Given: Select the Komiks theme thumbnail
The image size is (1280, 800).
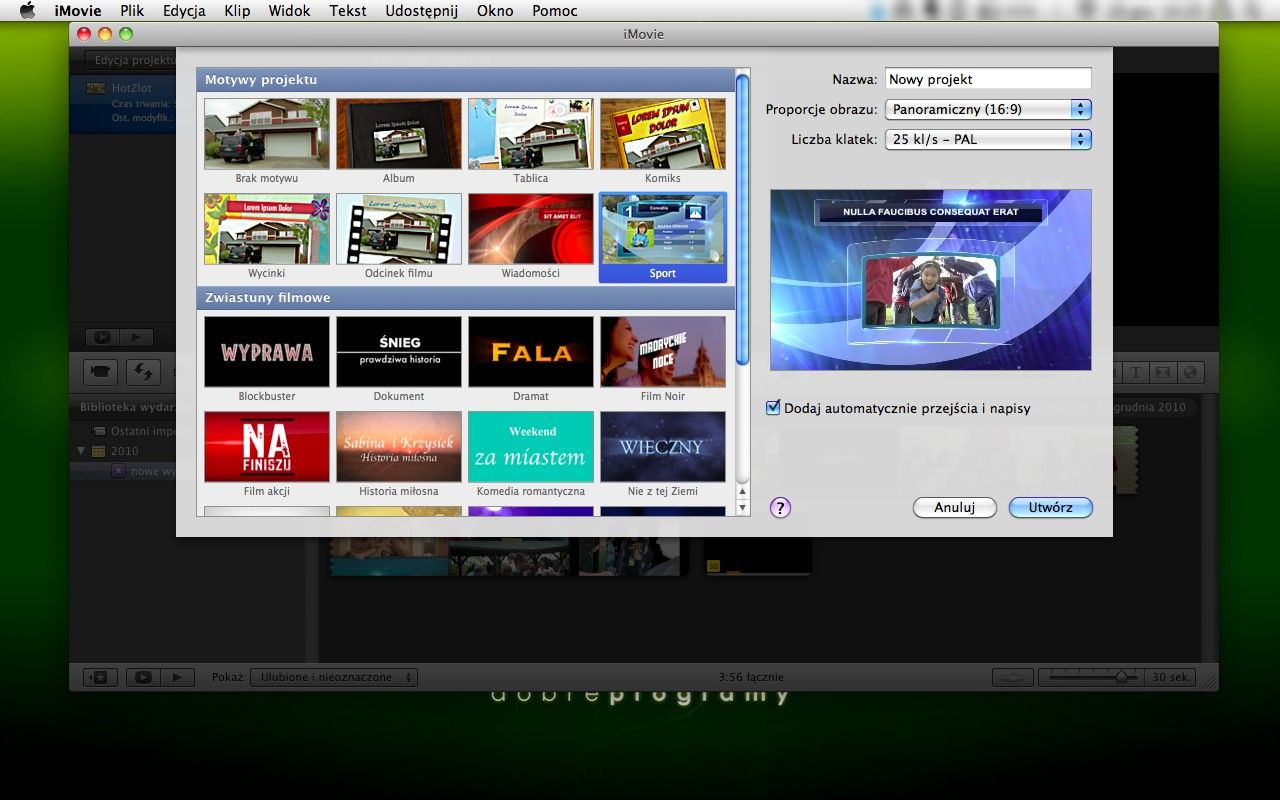Looking at the screenshot, I should [x=662, y=134].
